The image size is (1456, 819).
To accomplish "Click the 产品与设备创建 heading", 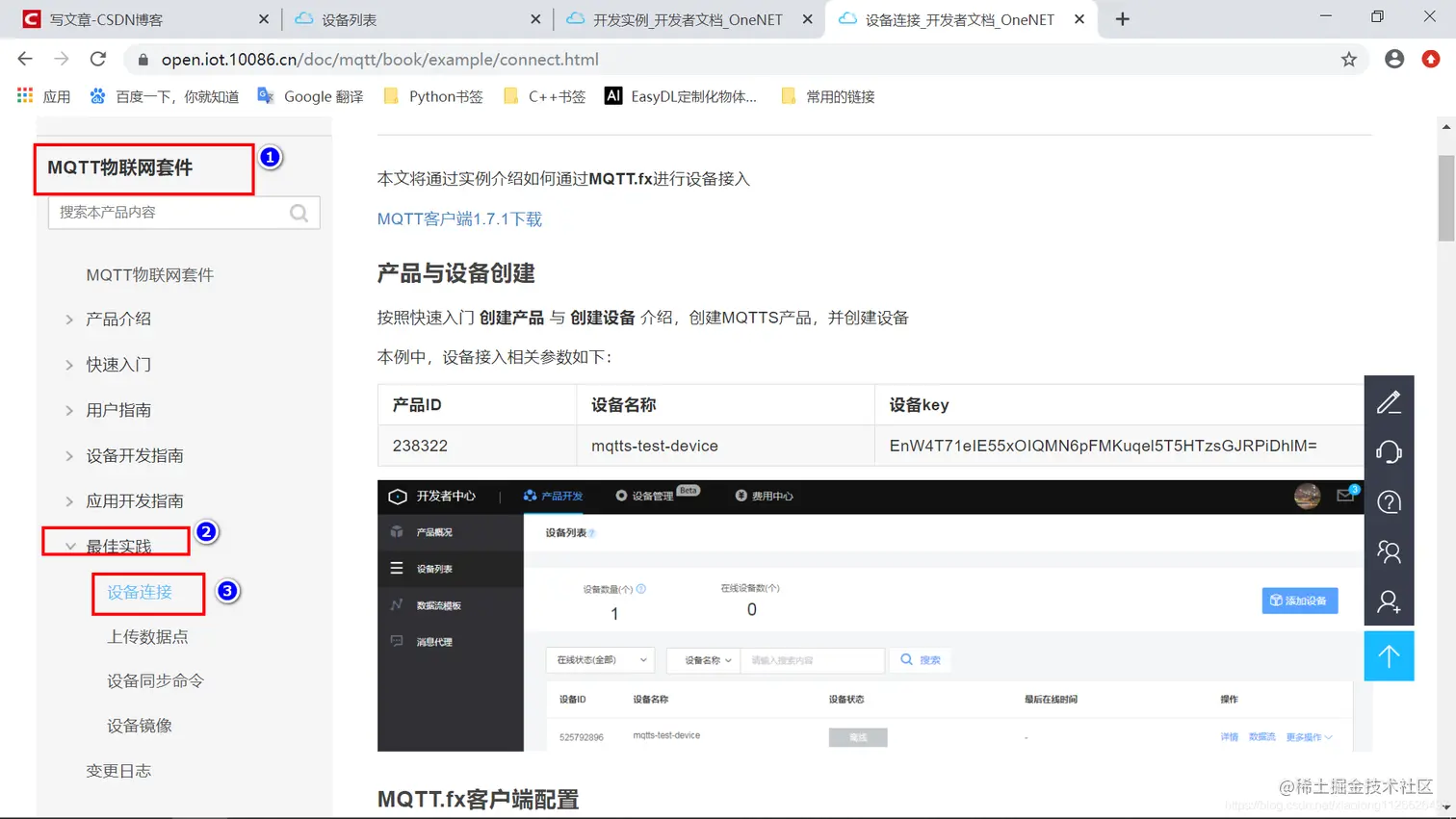I will pyautogui.click(x=455, y=273).
